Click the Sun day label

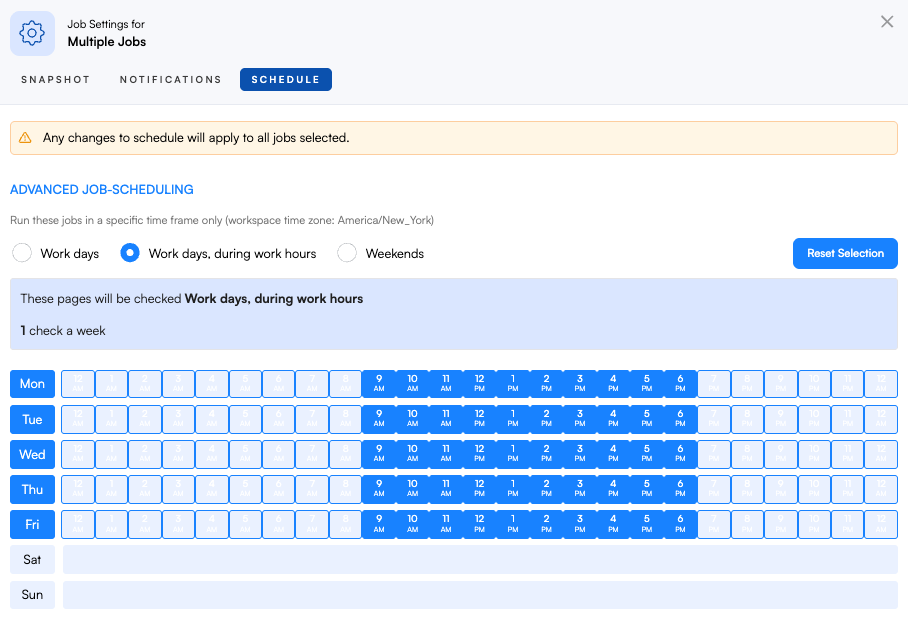coord(32,595)
